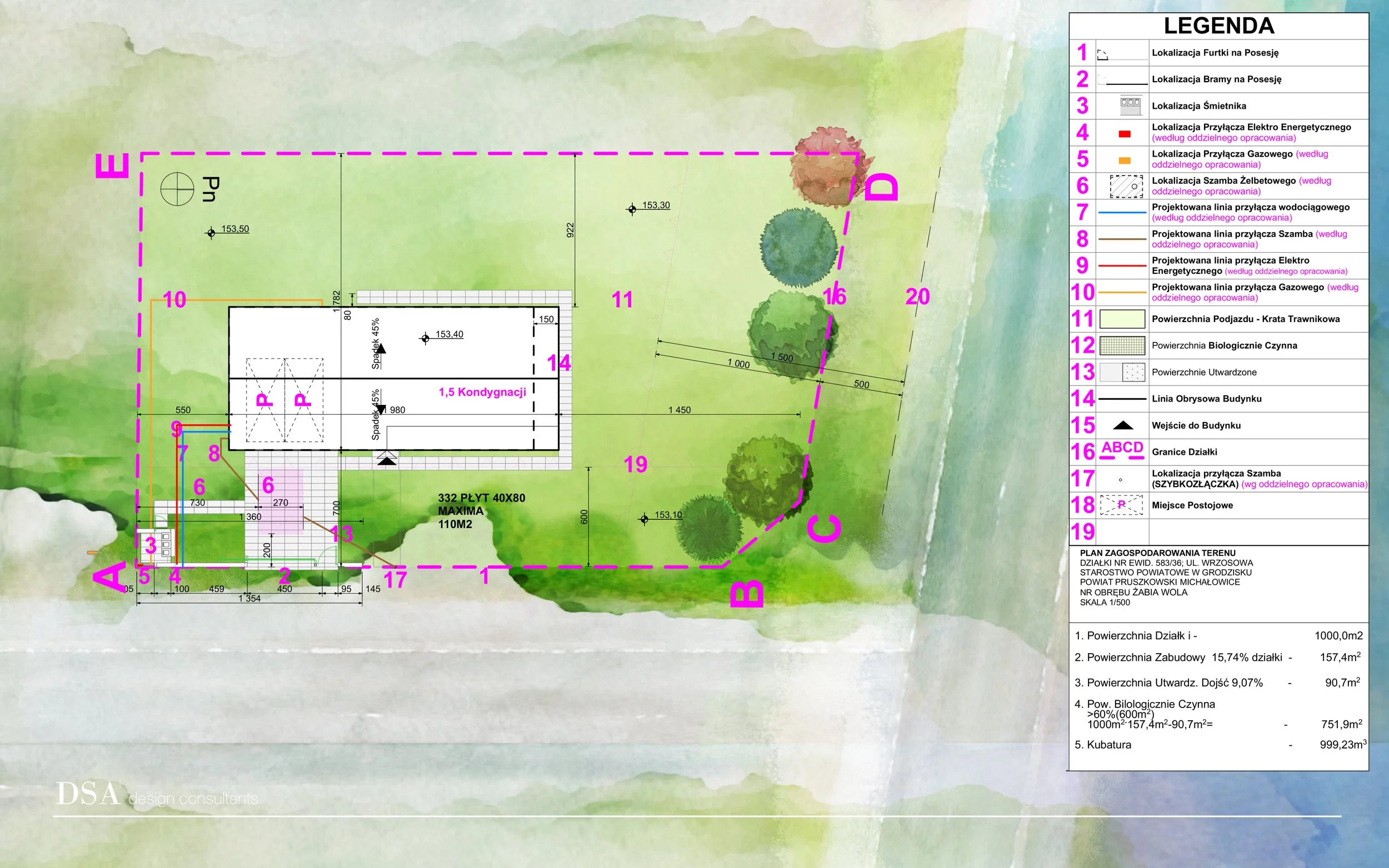The height and width of the screenshot is (868, 1389).
Task: Click the north compass symbol labeled Pn
Action: click(x=177, y=189)
